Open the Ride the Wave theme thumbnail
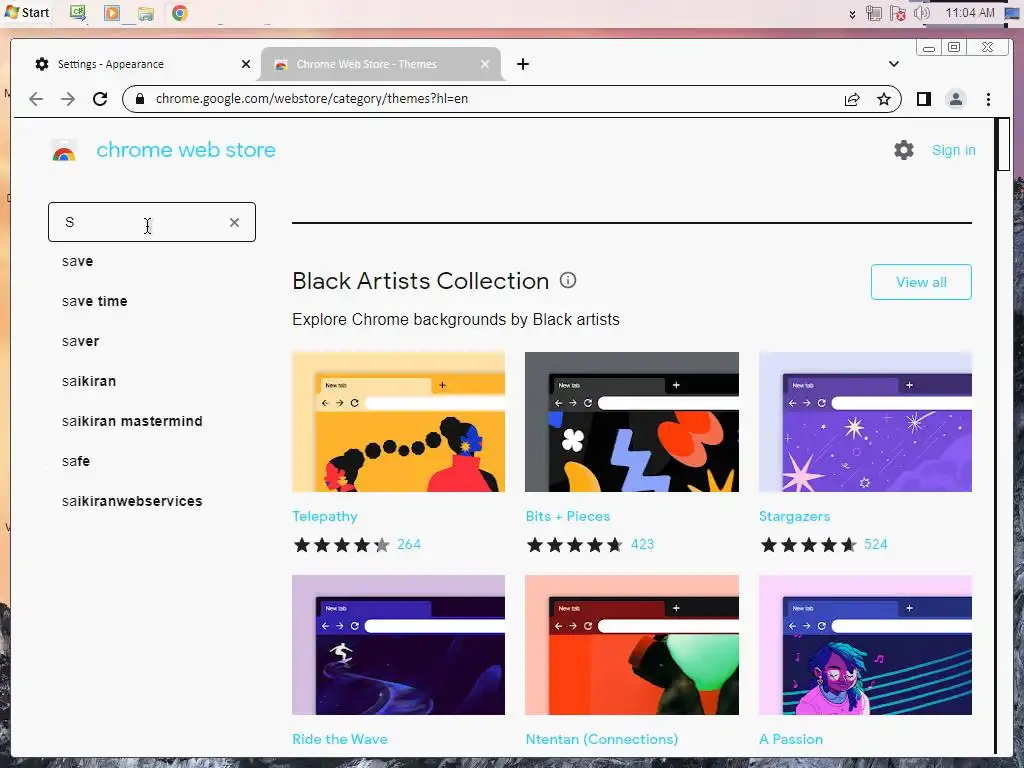The height and width of the screenshot is (768, 1024). point(398,645)
